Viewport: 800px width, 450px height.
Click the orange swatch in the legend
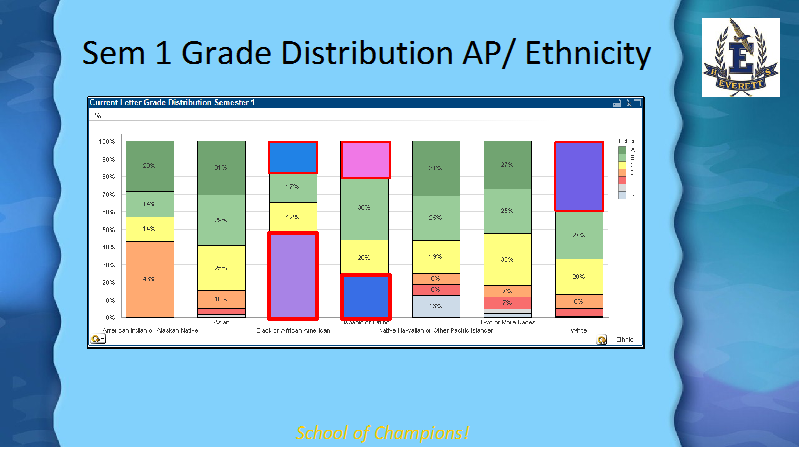[x=622, y=172]
